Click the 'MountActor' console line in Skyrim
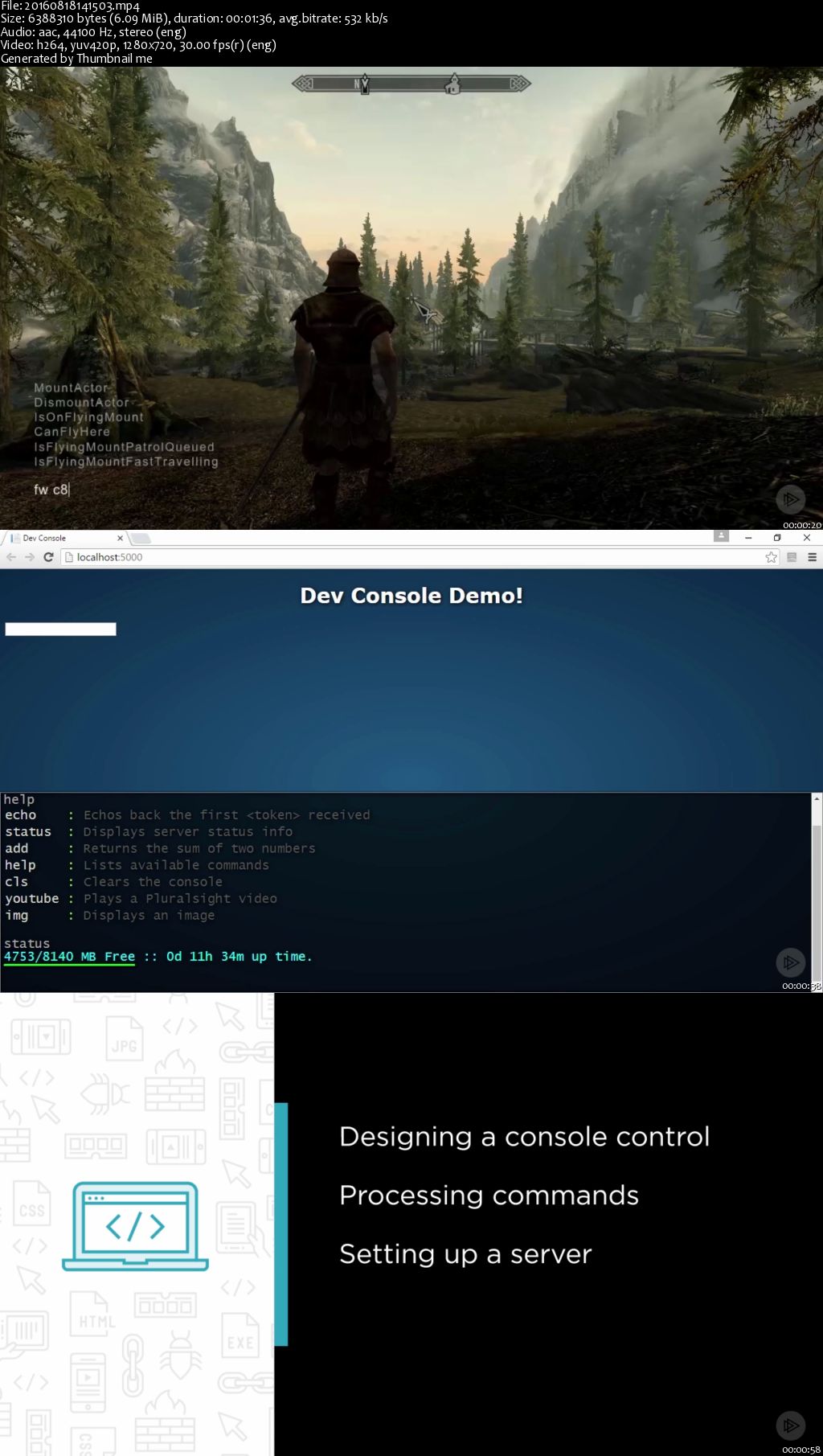The image size is (823, 1456). point(71,388)
